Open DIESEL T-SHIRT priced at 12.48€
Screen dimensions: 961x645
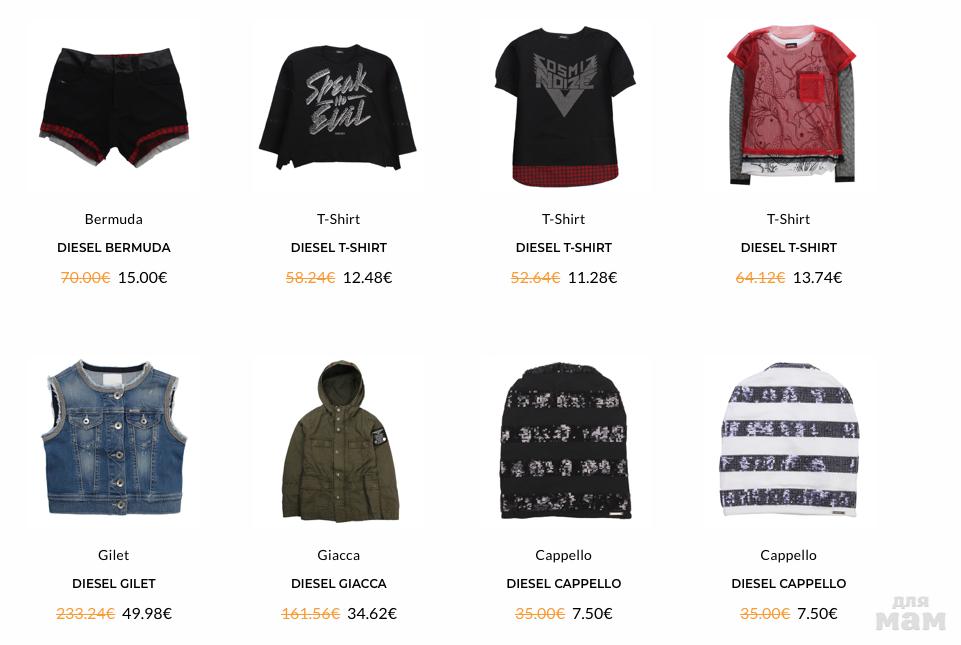pos(338,248)
